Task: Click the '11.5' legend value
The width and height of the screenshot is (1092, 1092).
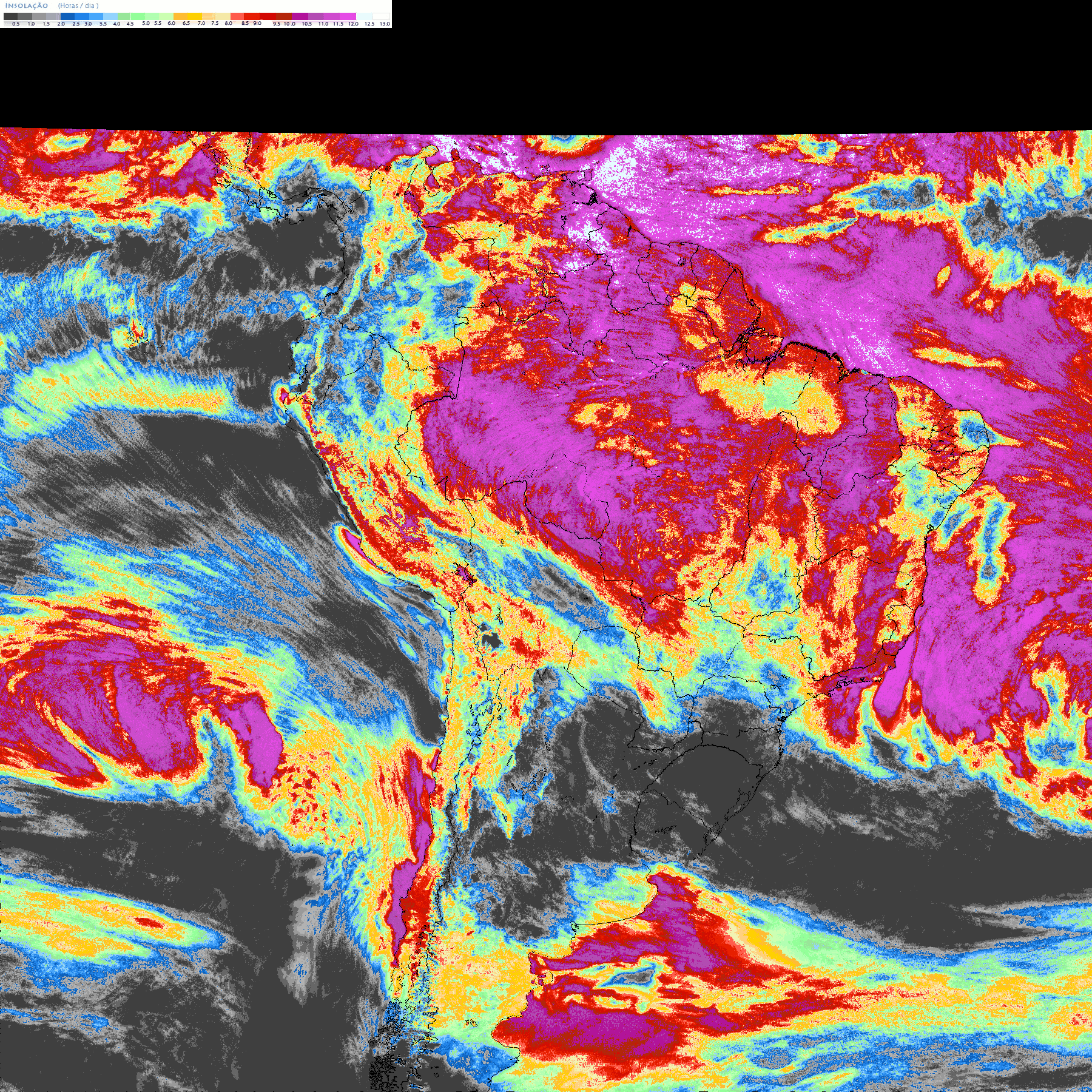Action: pyautogui.click(x=338, y=24)
